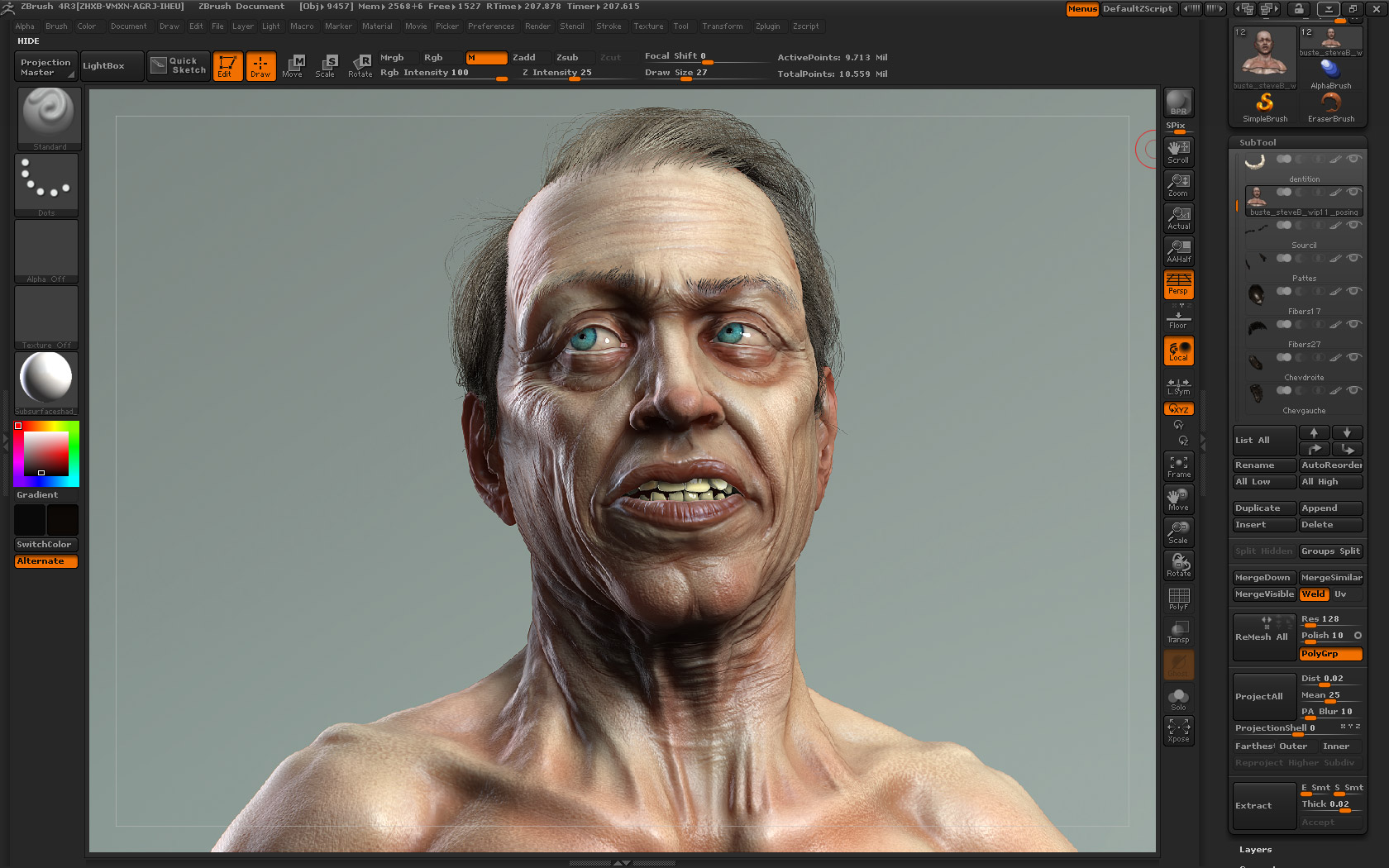Activate Draw mode button
The width and height of the screenshot is (1389, 868).
260,66
